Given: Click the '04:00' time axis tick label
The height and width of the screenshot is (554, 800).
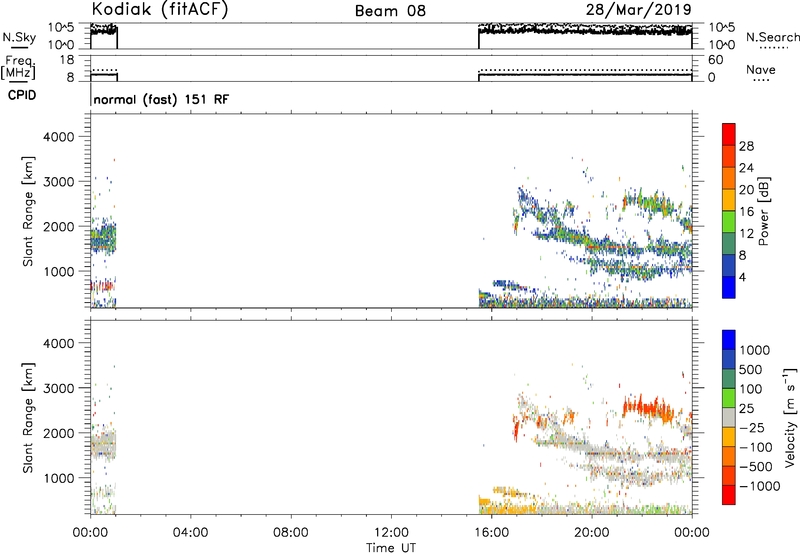Looking at the screenshot, I should [x=191, y=533].
